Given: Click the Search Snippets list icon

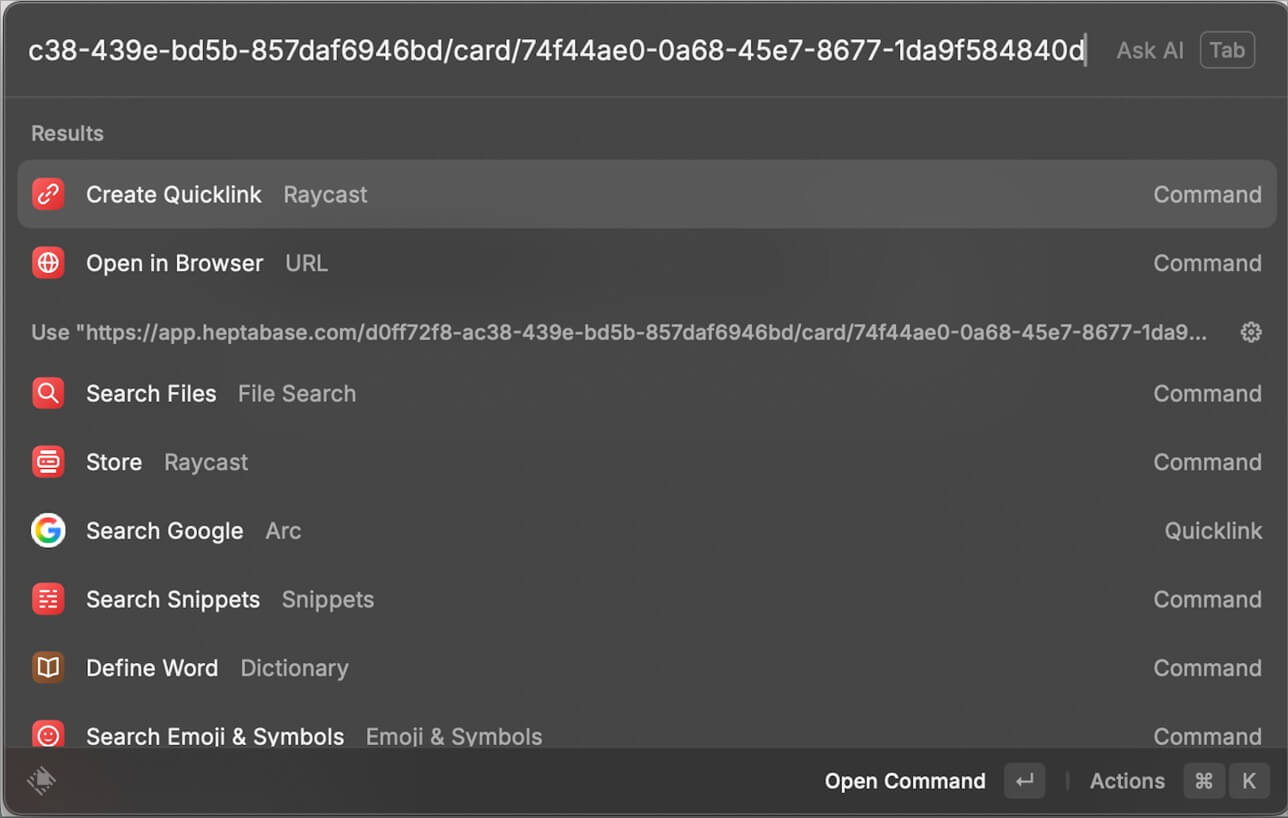Looking at the screenshot, I should 47,599.
